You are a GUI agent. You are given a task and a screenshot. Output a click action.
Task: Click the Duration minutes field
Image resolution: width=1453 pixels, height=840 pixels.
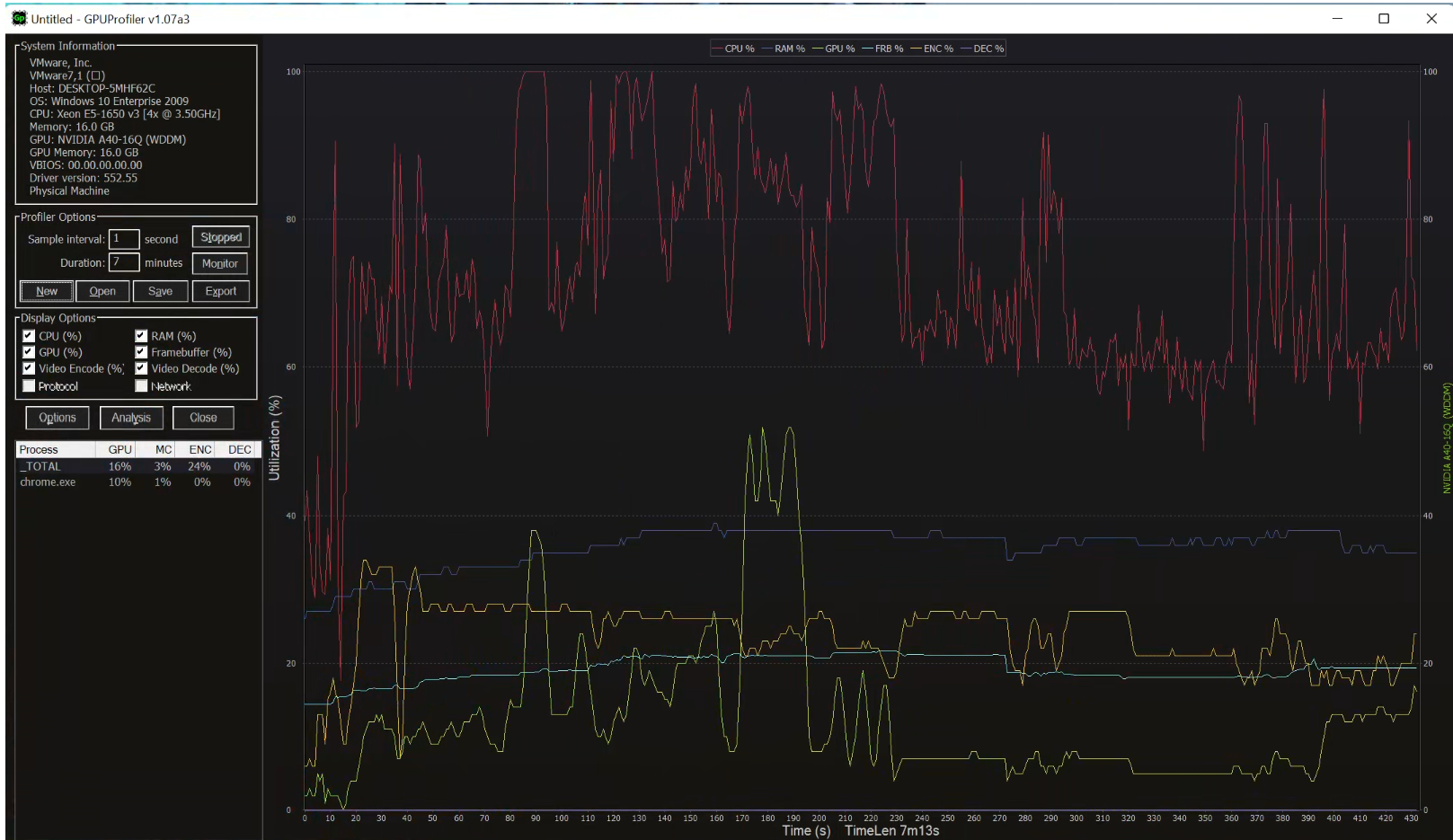point(124,261)
